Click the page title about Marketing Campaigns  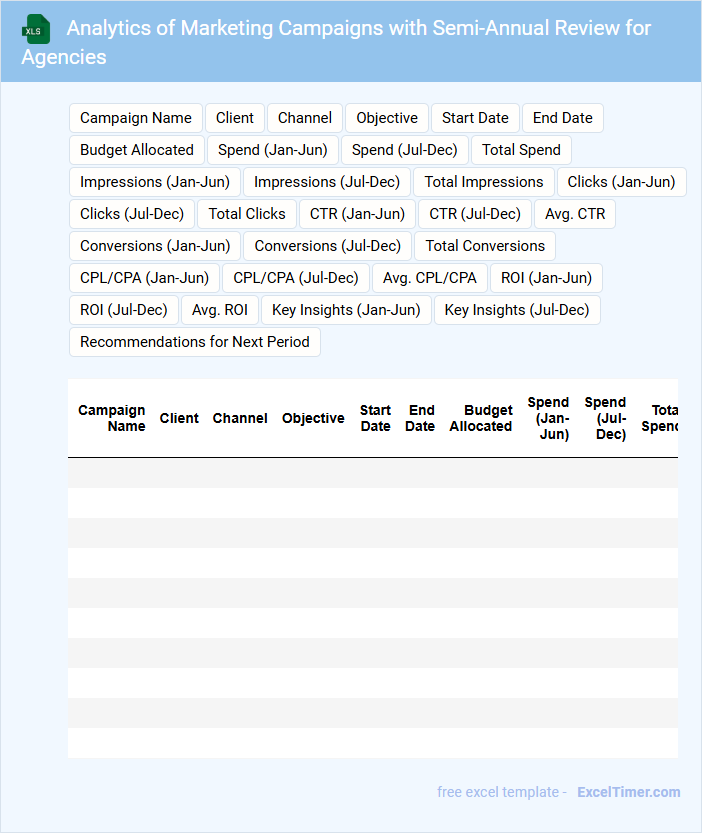pos(336,42)
